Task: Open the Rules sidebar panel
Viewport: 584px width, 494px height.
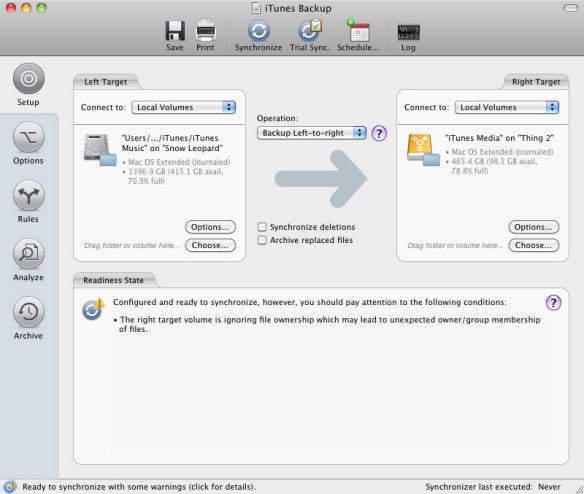Action: 29,195
